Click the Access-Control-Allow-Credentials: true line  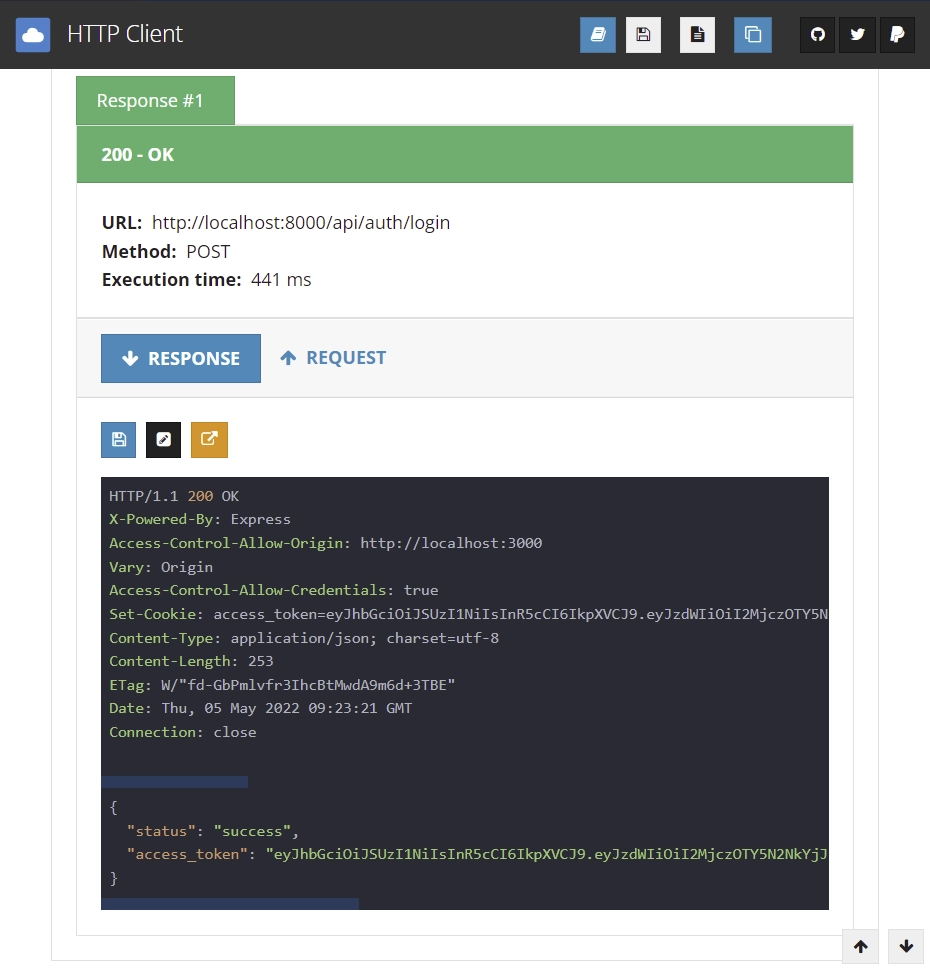click(x=273, y=590)
